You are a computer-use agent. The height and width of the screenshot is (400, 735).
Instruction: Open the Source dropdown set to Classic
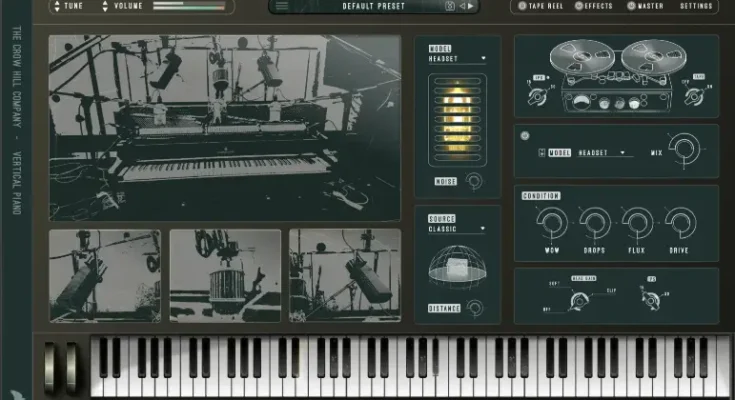click(x=458, y=228)
